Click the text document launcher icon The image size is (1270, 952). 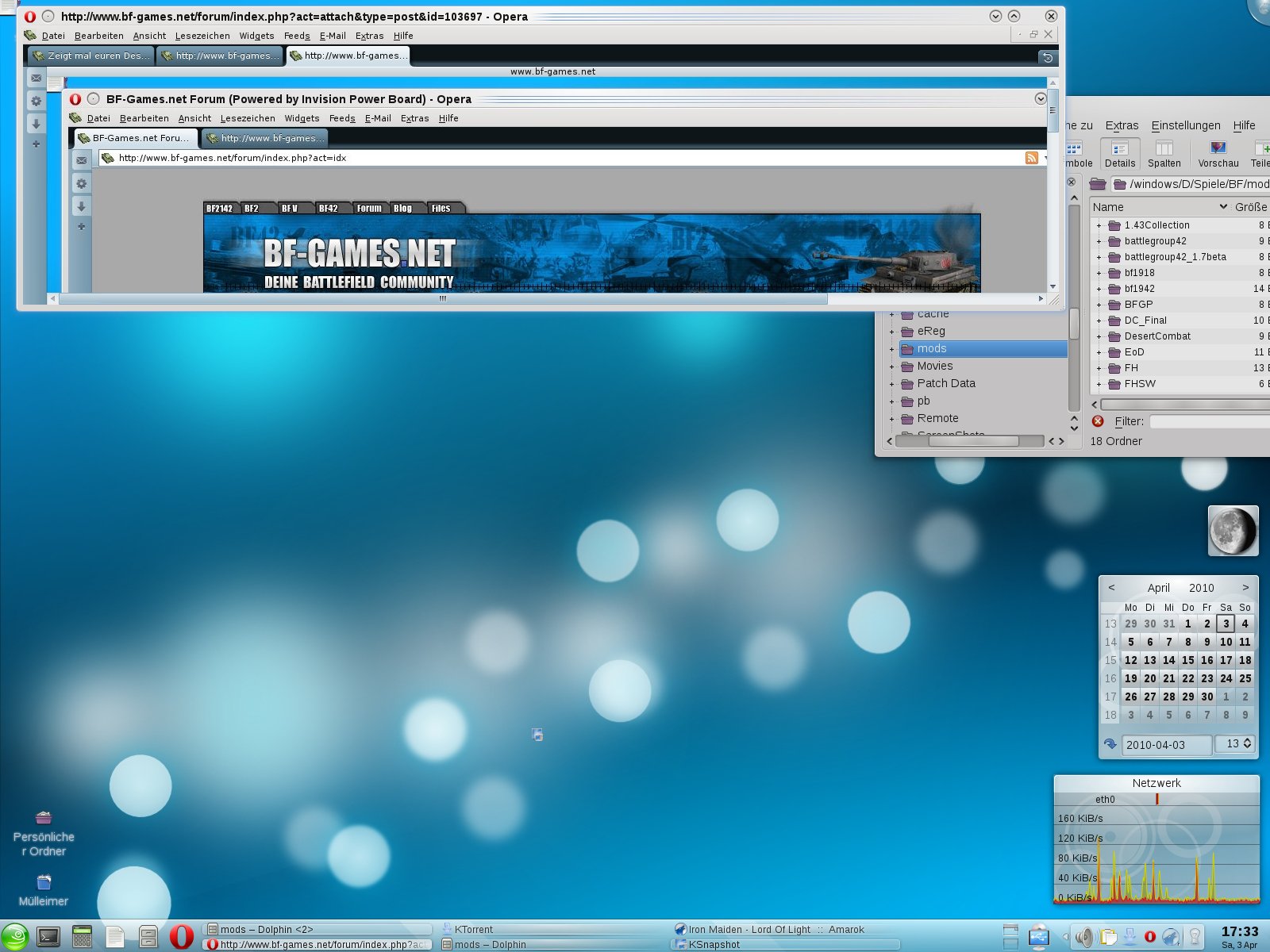pos(115,937)
